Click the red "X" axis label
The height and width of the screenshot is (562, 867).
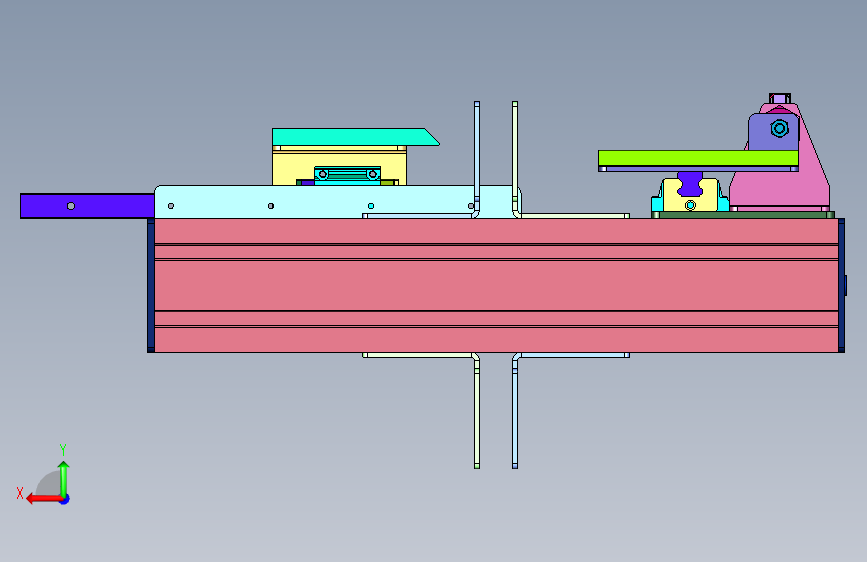coord(20,493)
